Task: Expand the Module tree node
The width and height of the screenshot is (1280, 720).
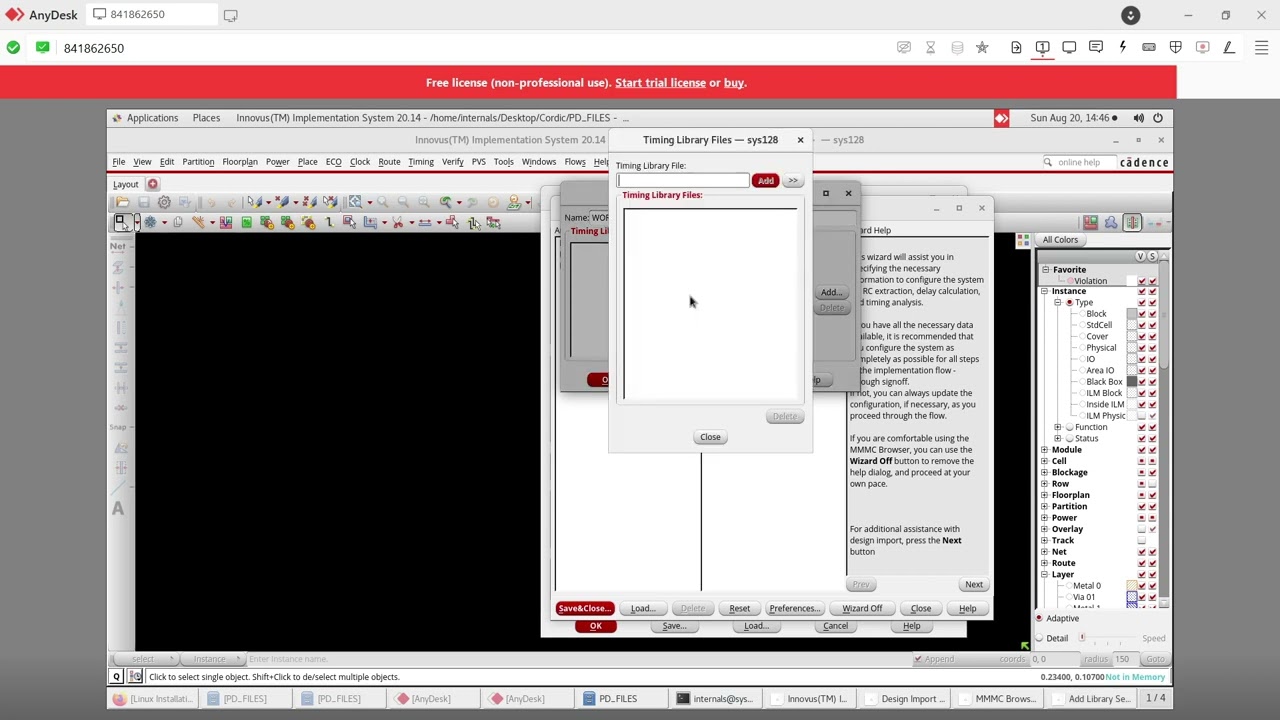Action: 1045,450
